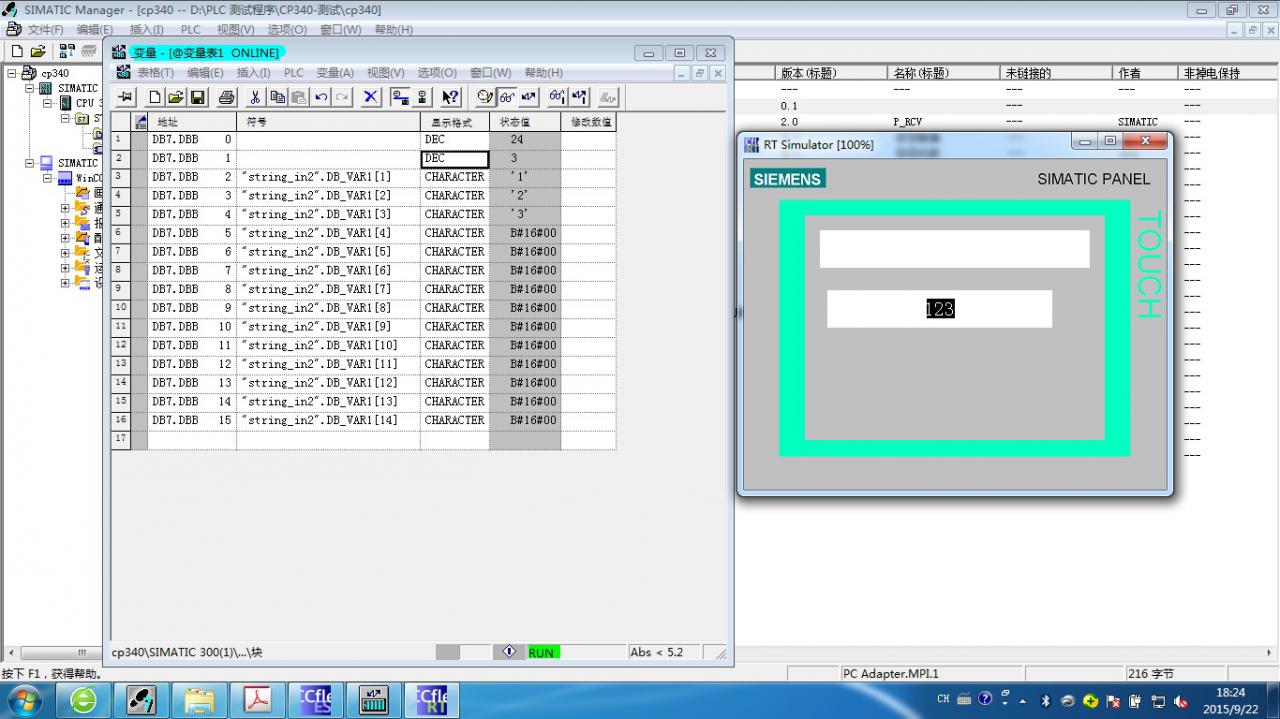Click the pin/always-on-top icon in variable table toolbar
1280x719 pixels.
click(x=126, y=97)
